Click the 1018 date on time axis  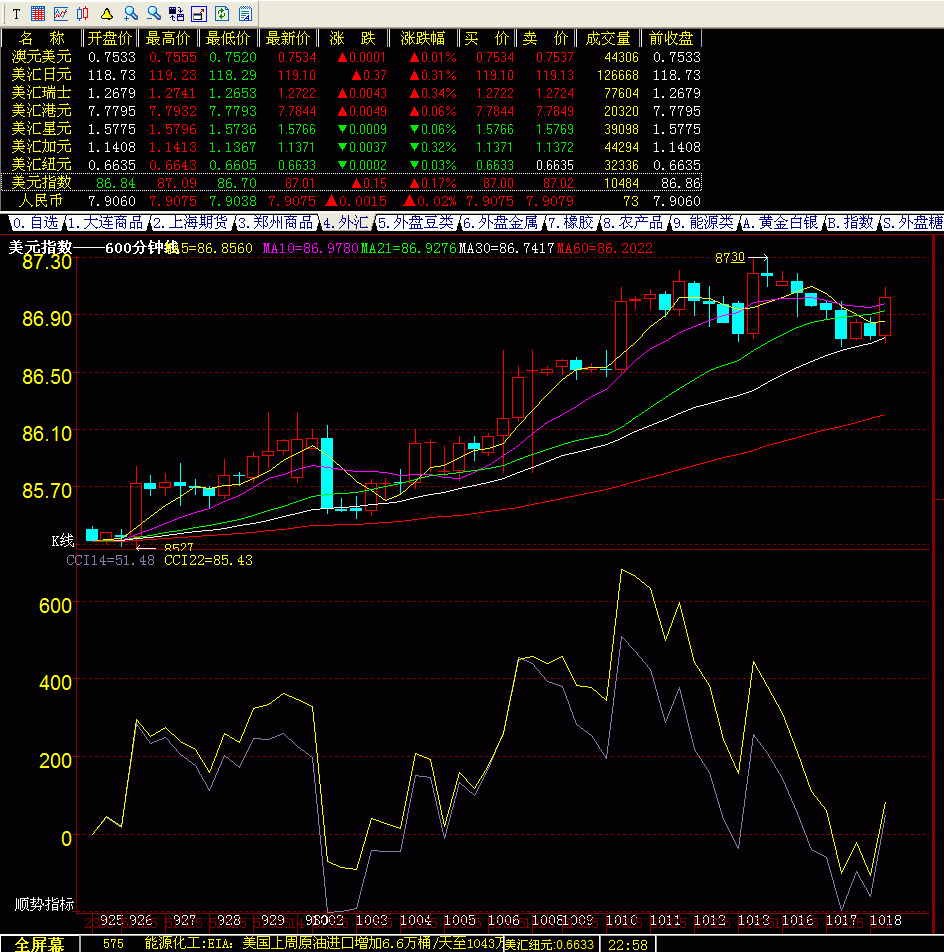coord(886,920)
